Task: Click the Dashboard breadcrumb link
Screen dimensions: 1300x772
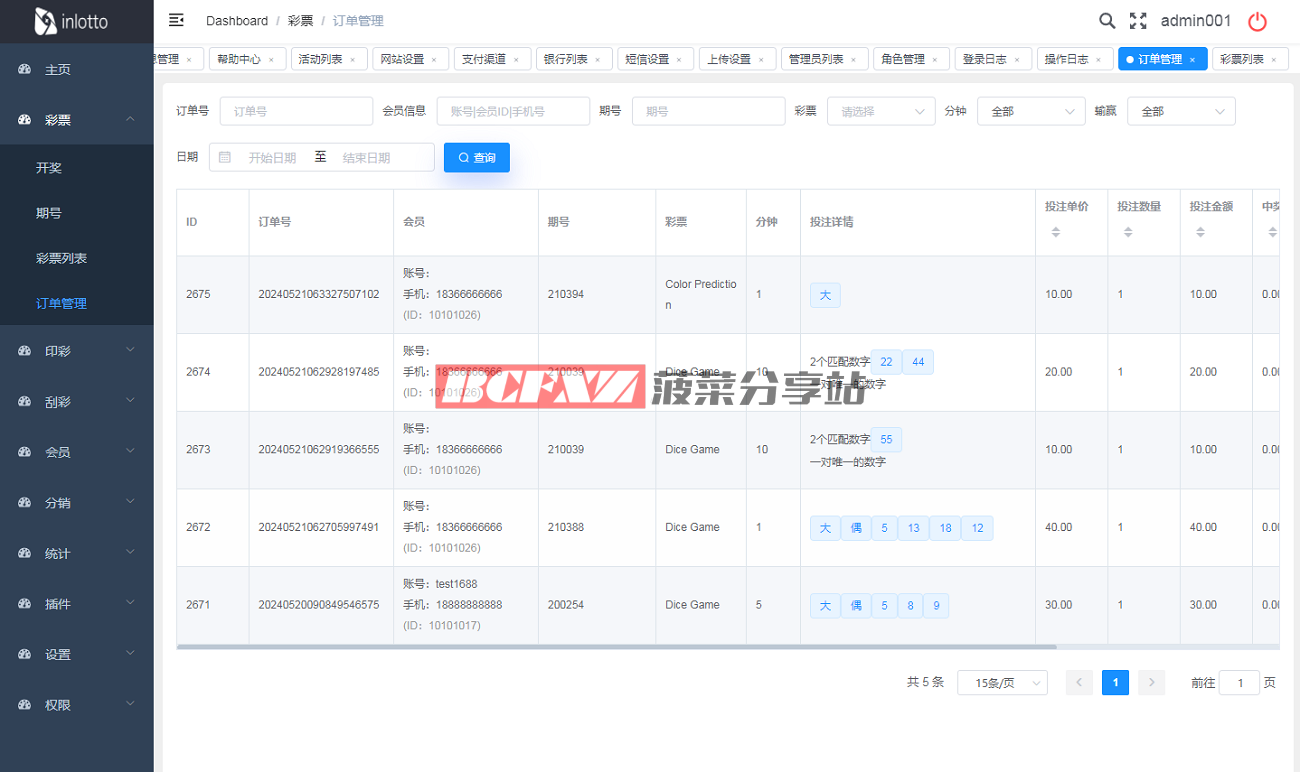Action: [x=237, y=21]
